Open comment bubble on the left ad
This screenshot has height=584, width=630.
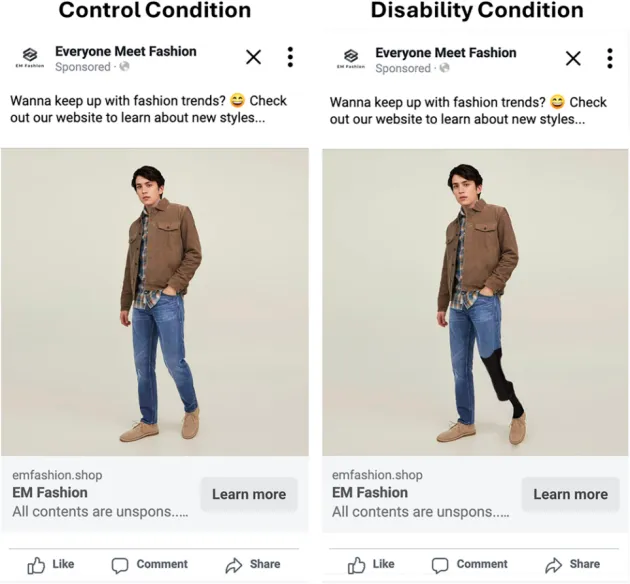click(x=120, y=565)
